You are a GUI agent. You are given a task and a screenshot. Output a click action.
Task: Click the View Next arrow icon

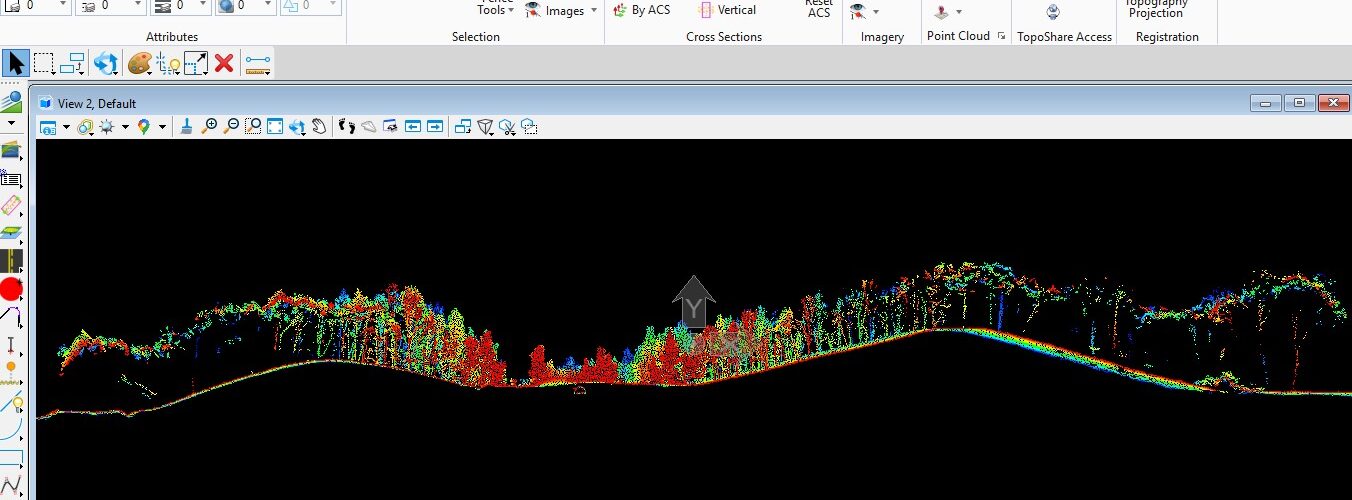435,126
